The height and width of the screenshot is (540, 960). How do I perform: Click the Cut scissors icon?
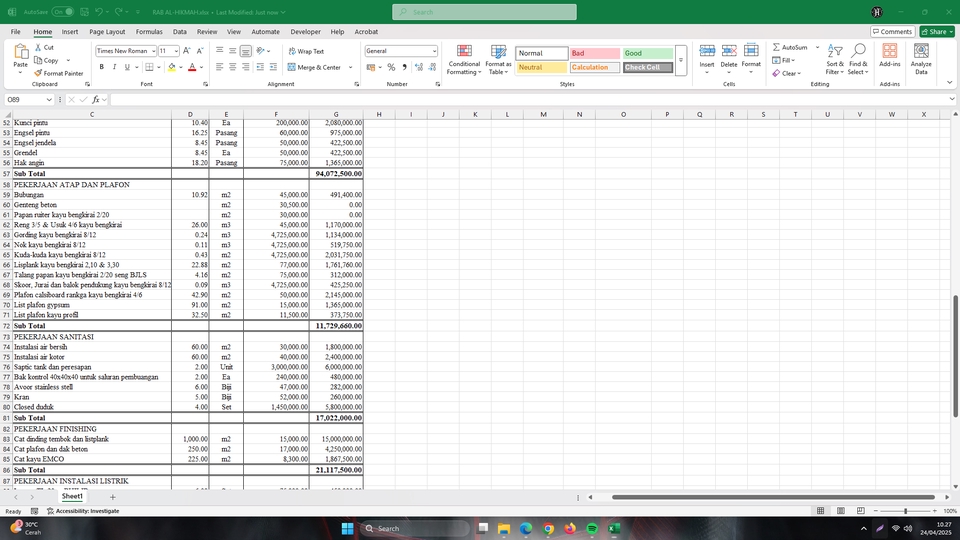38,47
